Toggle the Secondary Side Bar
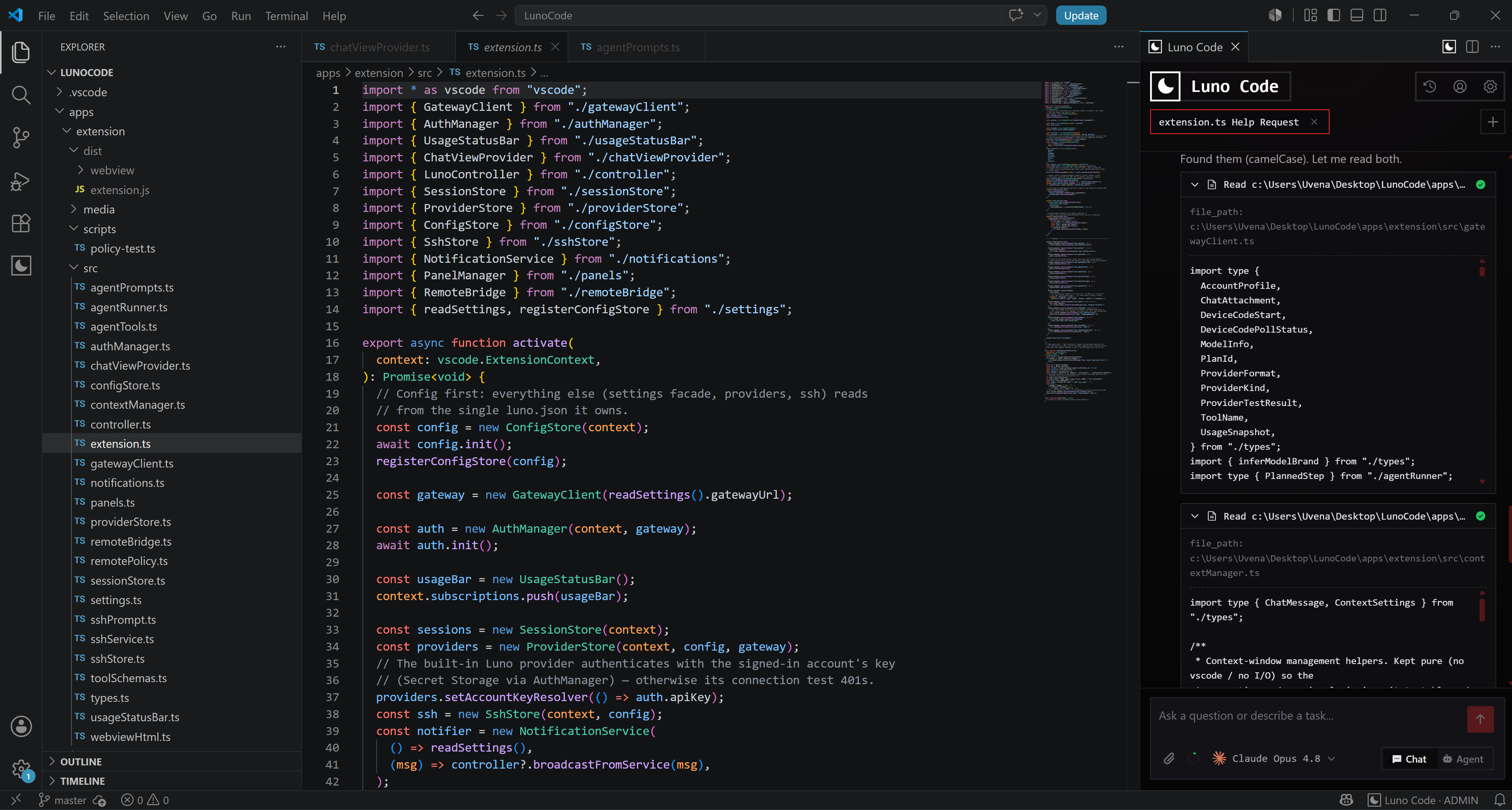Screen dimensions: 1512x810 point(1380,15)
